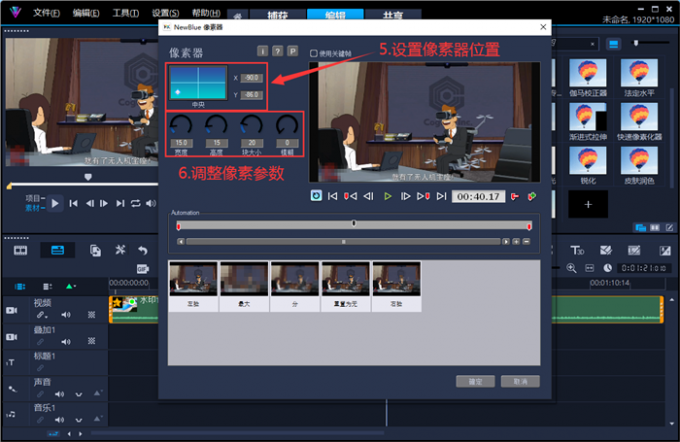Mute the 声音 voice track
This screenshot has height=442, width=680.
(59, 394)
